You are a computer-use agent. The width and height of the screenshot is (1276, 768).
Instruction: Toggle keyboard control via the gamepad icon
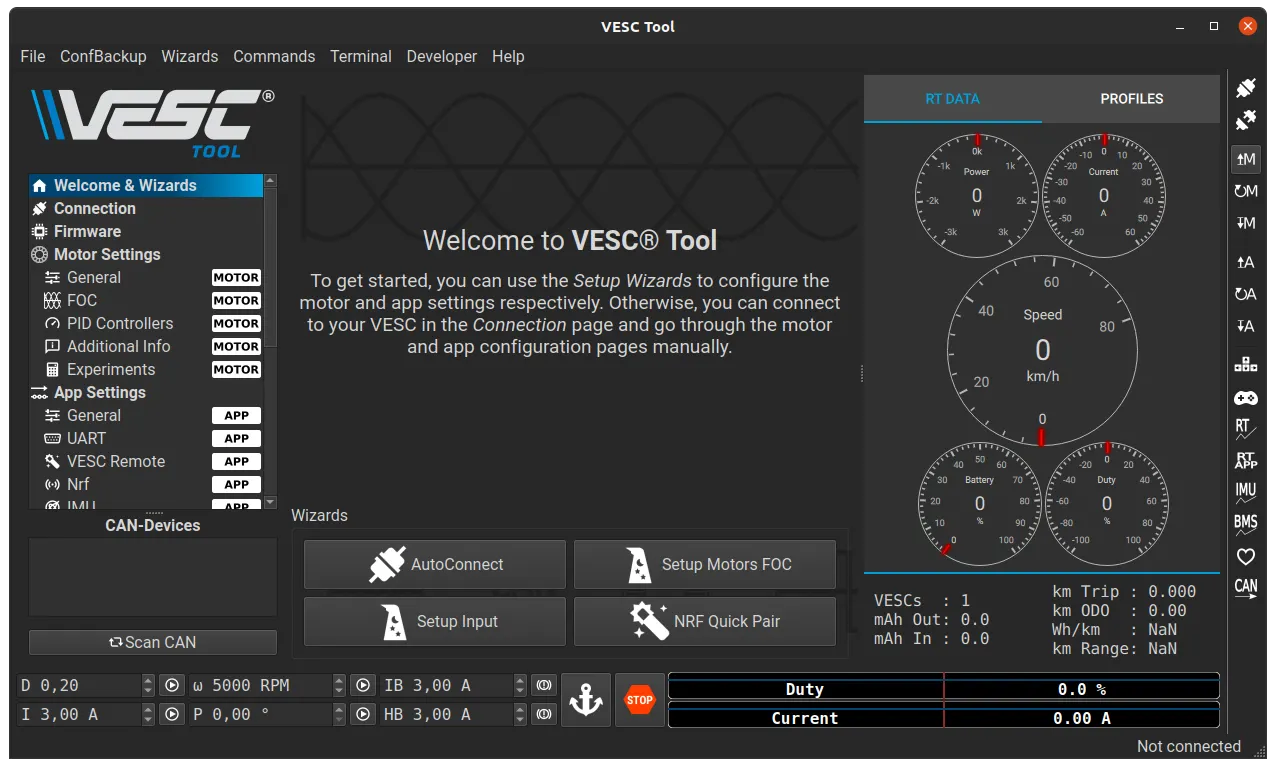pos(1245,398)
